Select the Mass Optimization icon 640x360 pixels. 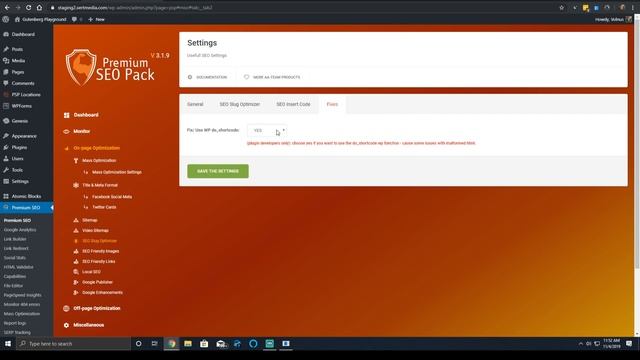(76, 160)
